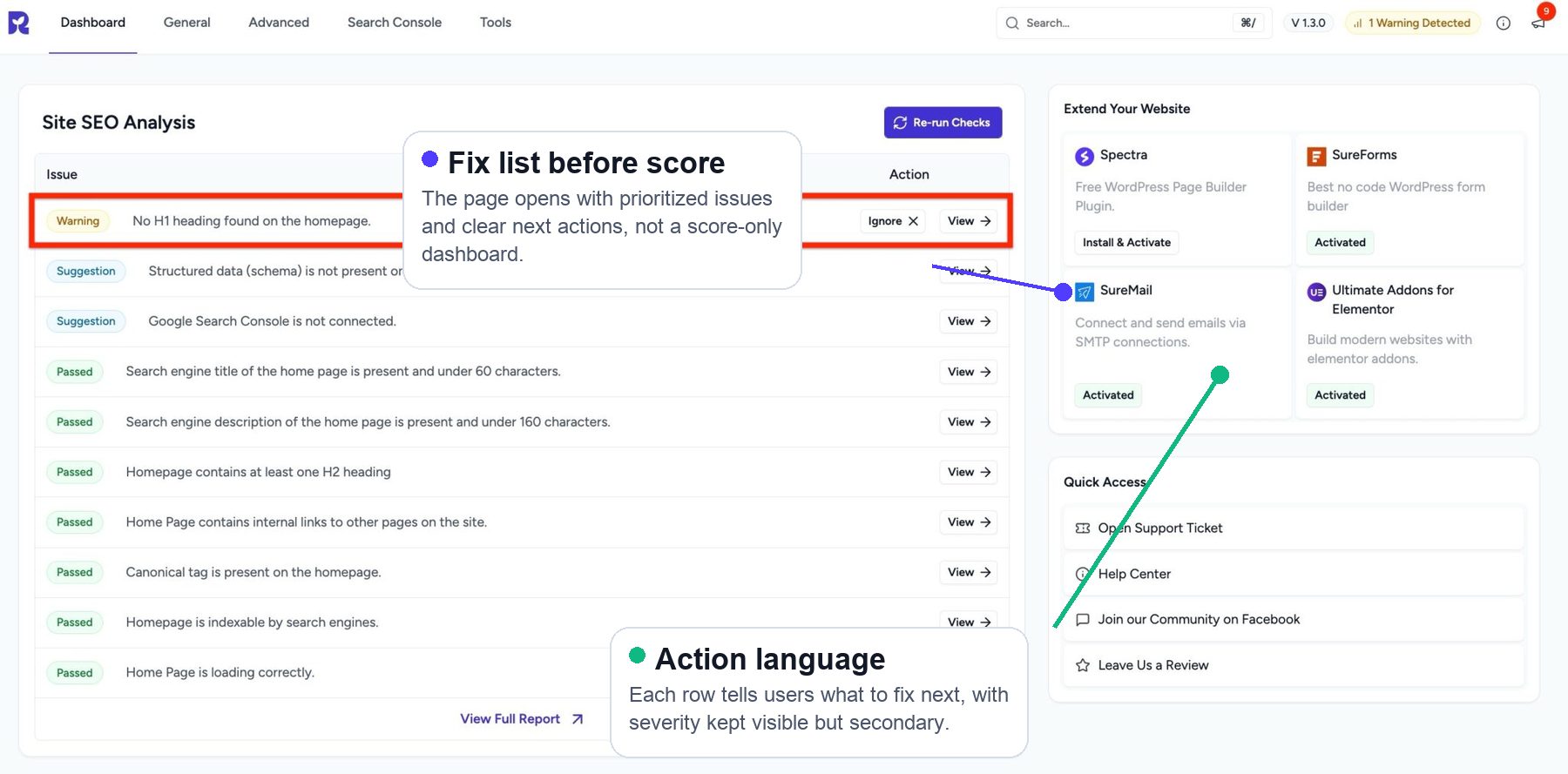1568x774 pixels.
Task: Click "Home Page is loading correctly." text
Action: (x=220, y=673)
